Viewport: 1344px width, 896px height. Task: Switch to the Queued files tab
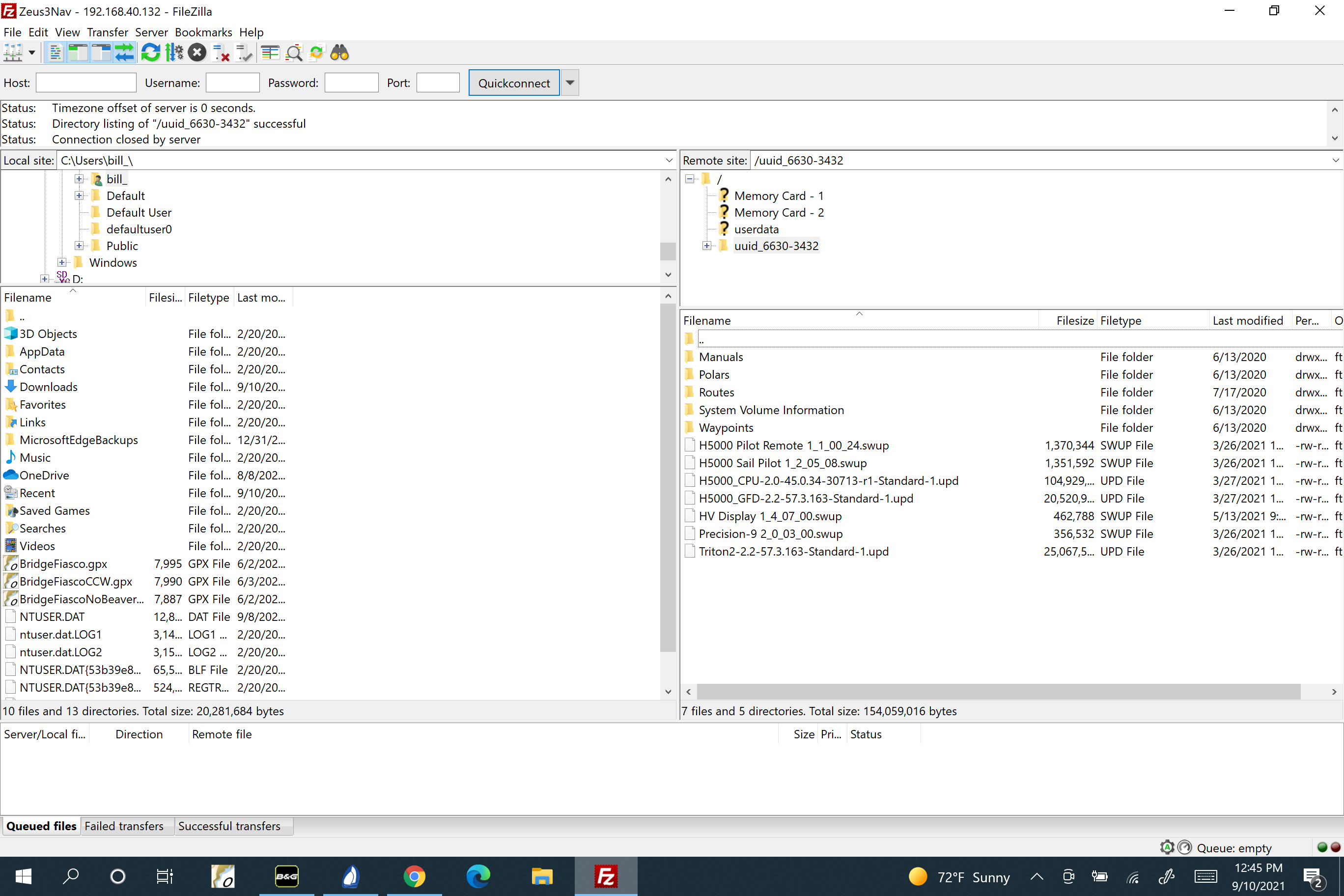[41, 826]
